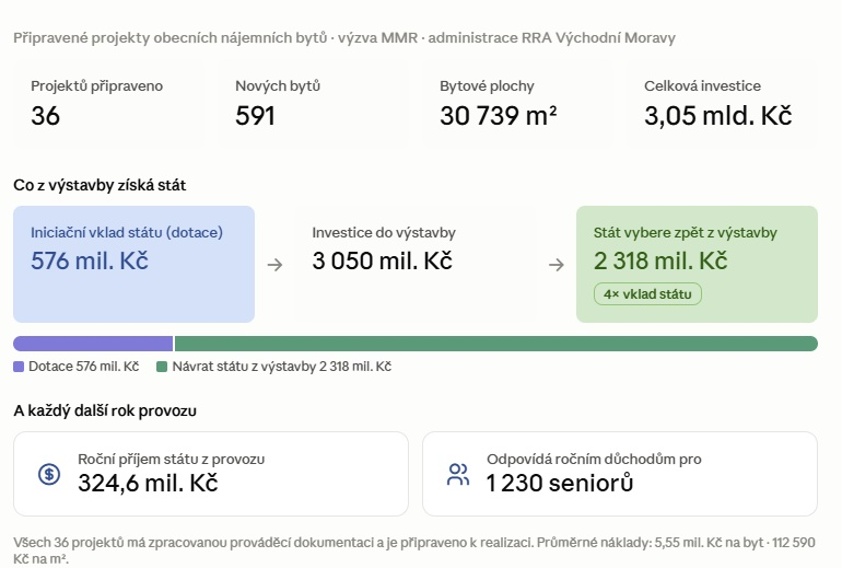
Task: Click the purple segment of the progress bar
Action: [93, 343]
